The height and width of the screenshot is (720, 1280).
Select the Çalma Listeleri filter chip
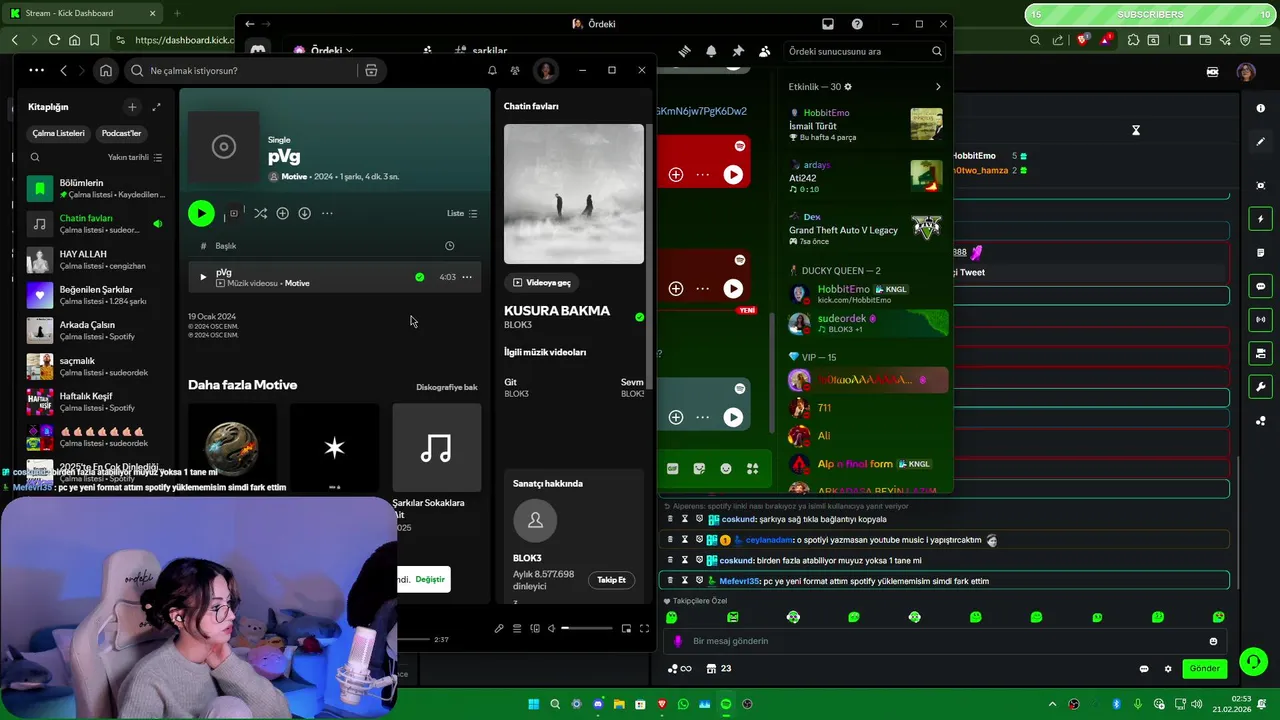58,133
